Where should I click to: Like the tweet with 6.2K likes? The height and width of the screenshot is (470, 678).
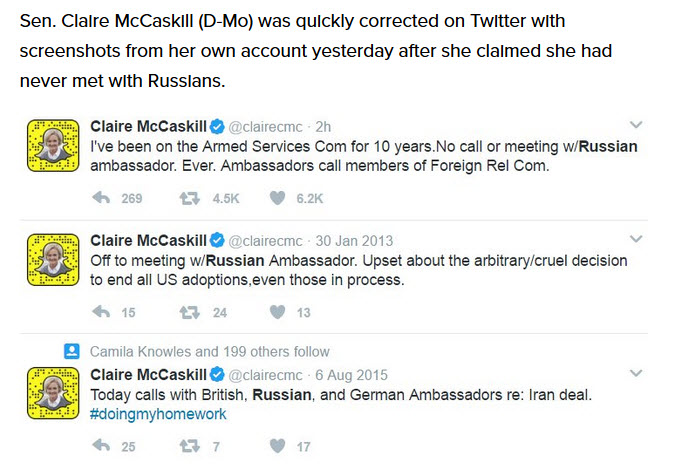(x=277, y=198)
